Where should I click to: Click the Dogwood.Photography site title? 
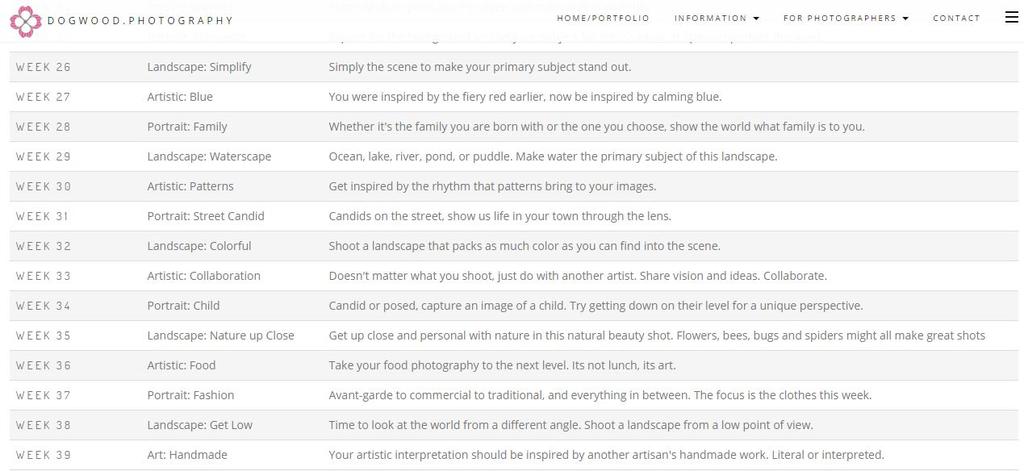(x=140, y=20)
